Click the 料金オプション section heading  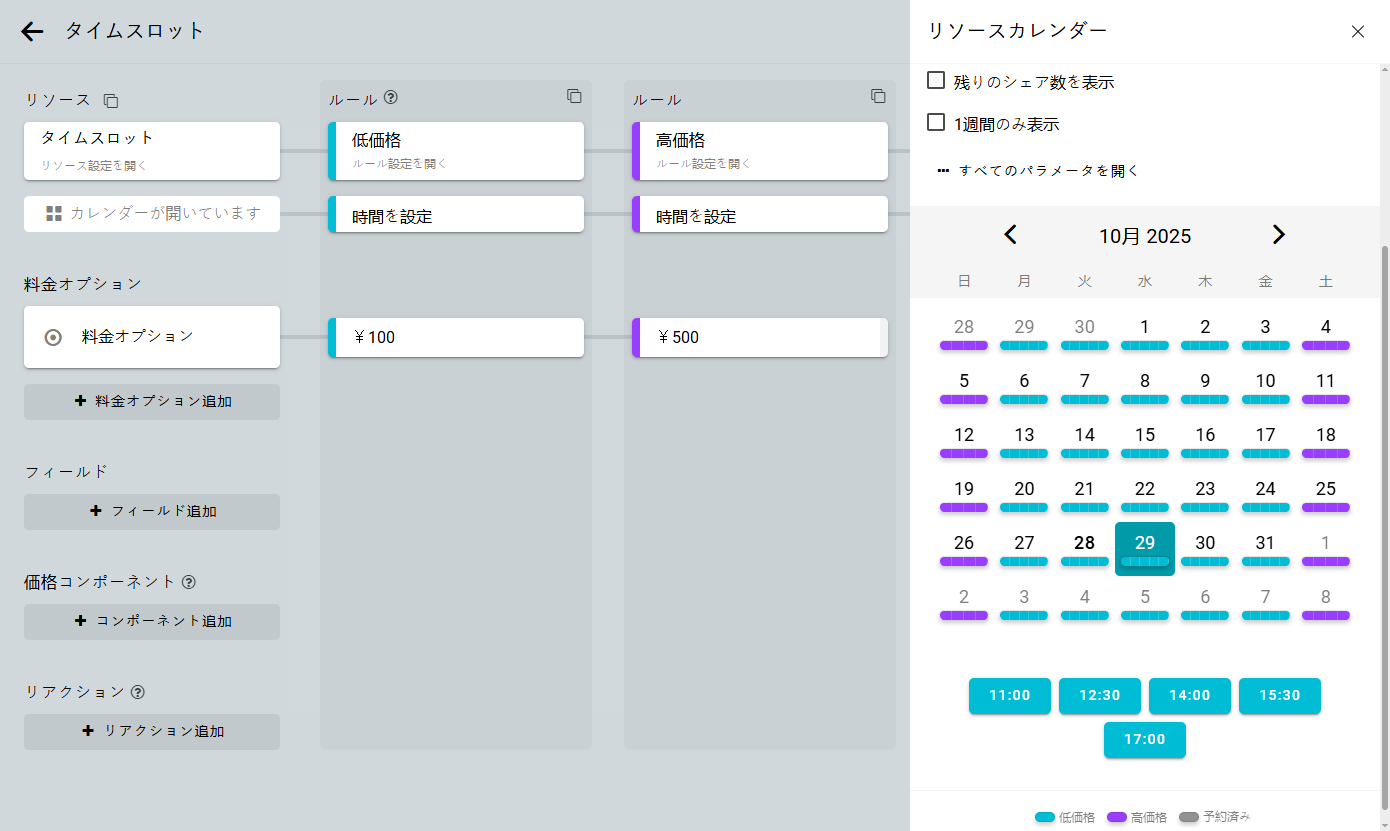click(83, 284)
